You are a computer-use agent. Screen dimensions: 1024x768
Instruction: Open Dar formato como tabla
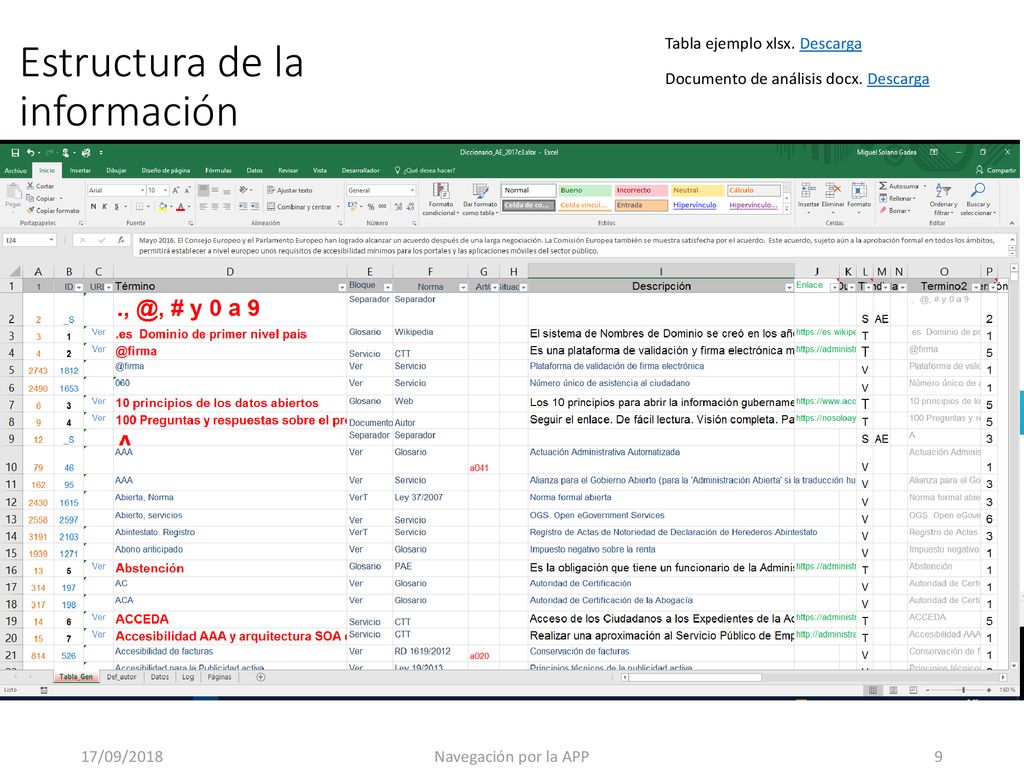tap(480, 199)
